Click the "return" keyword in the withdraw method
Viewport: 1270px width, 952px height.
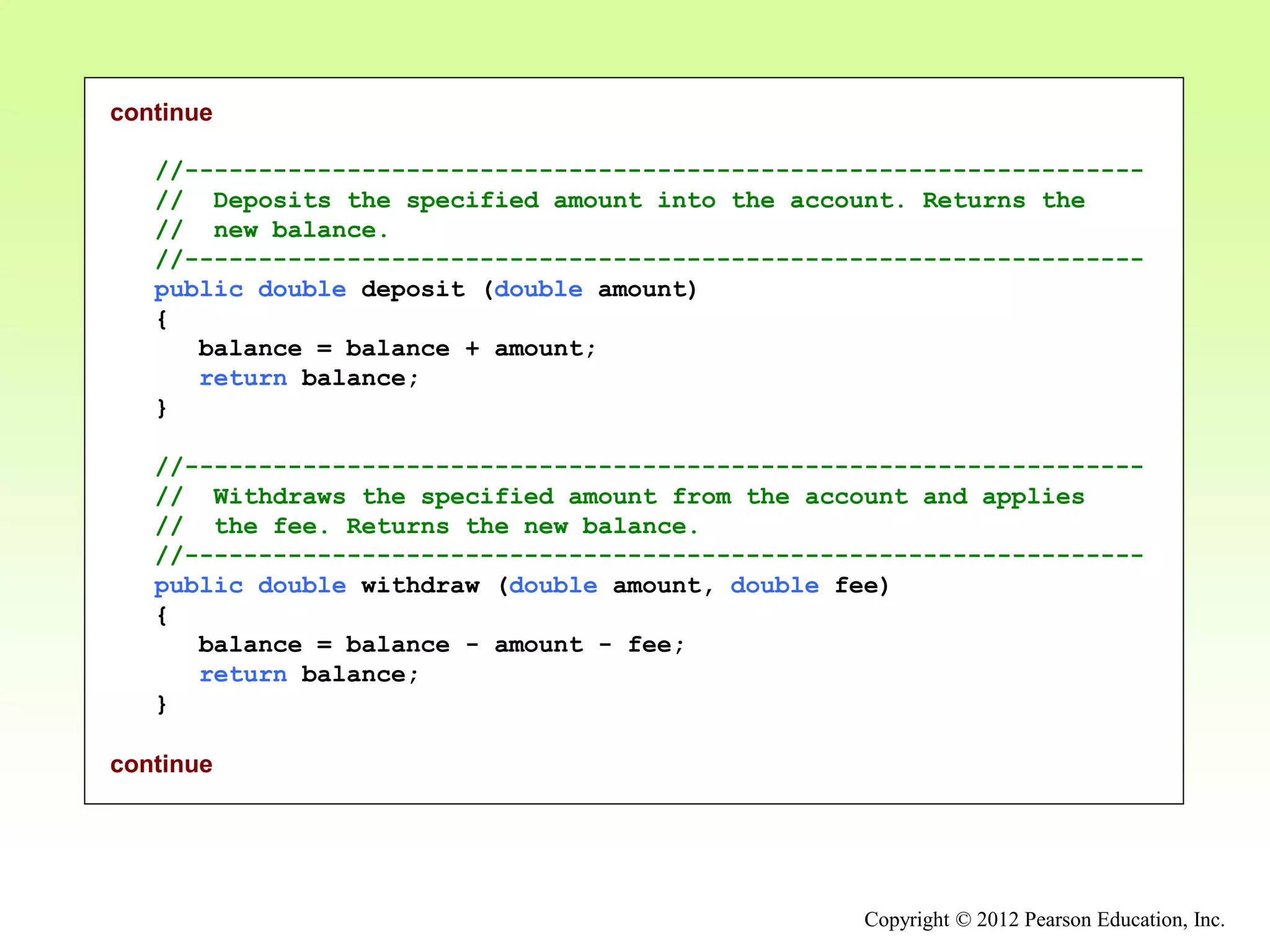(x=243, y=674)
